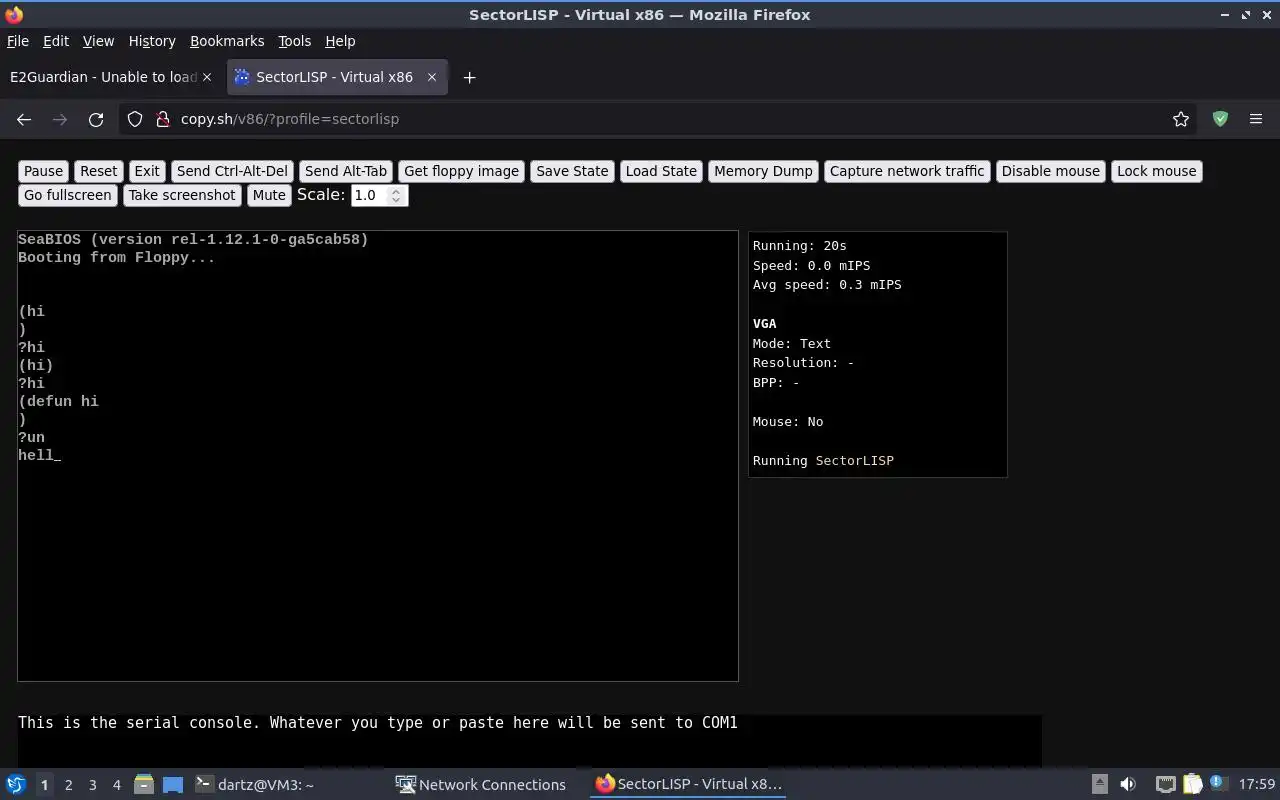1280x800 pixels.
Task: Click Take screenshot button
Action: point(182,195)
